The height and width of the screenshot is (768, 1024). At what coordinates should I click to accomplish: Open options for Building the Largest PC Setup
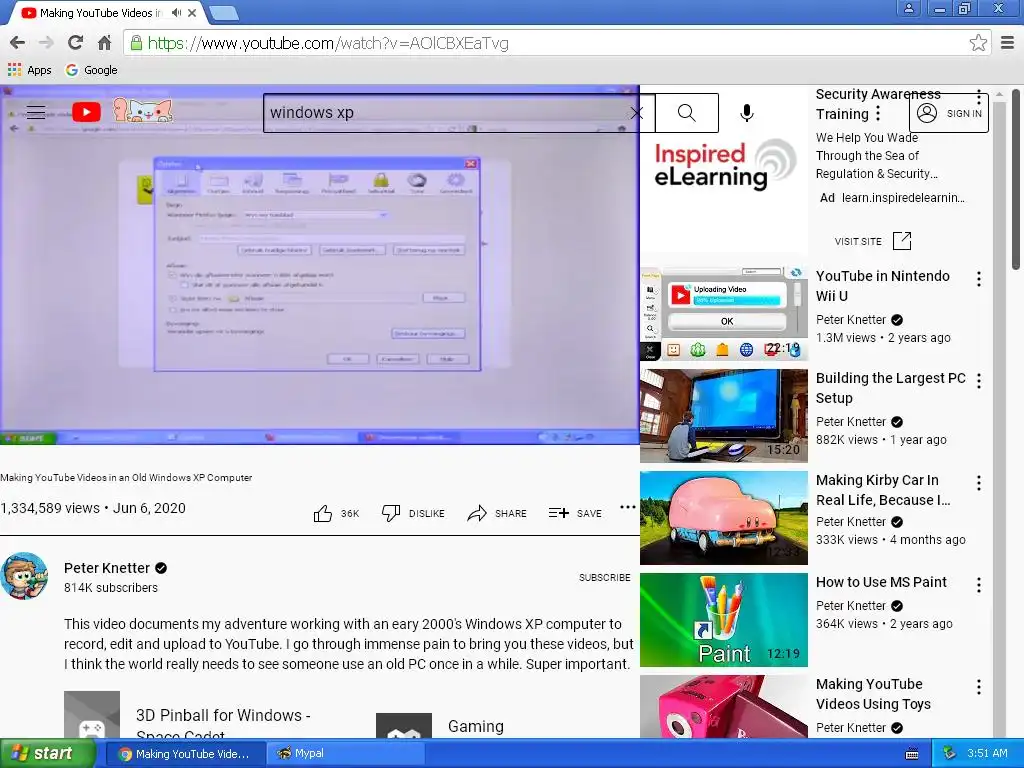tap(978, 381)
